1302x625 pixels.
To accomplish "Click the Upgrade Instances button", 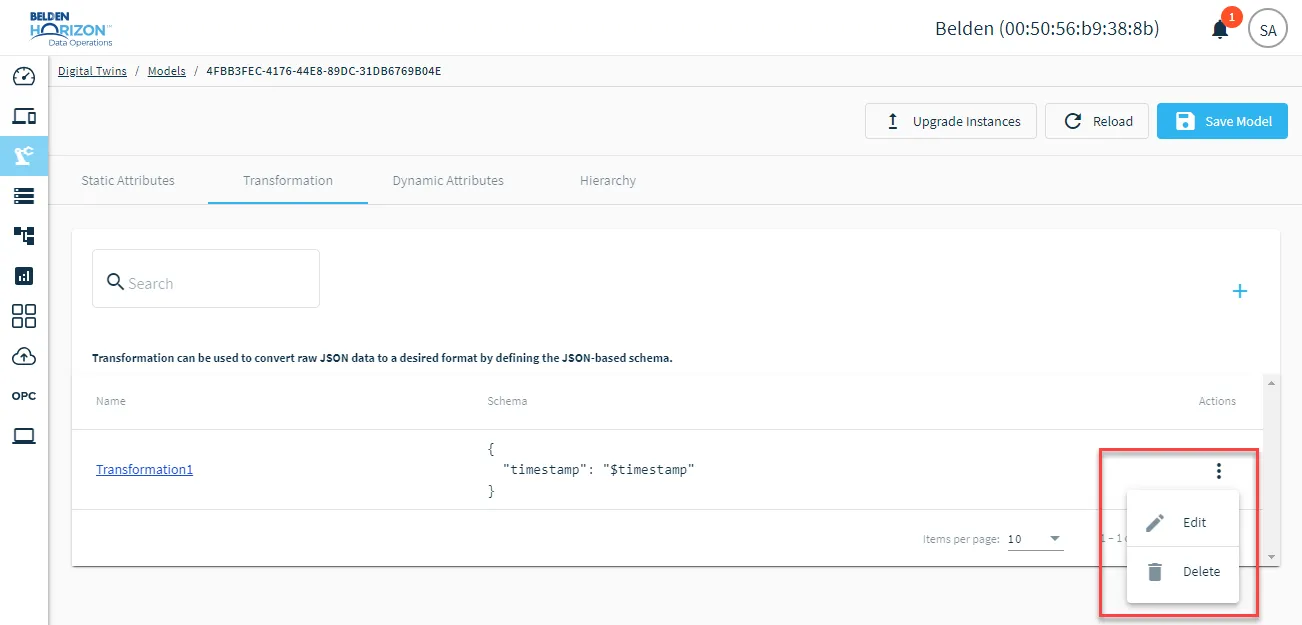I will click(x=950, y=121).
